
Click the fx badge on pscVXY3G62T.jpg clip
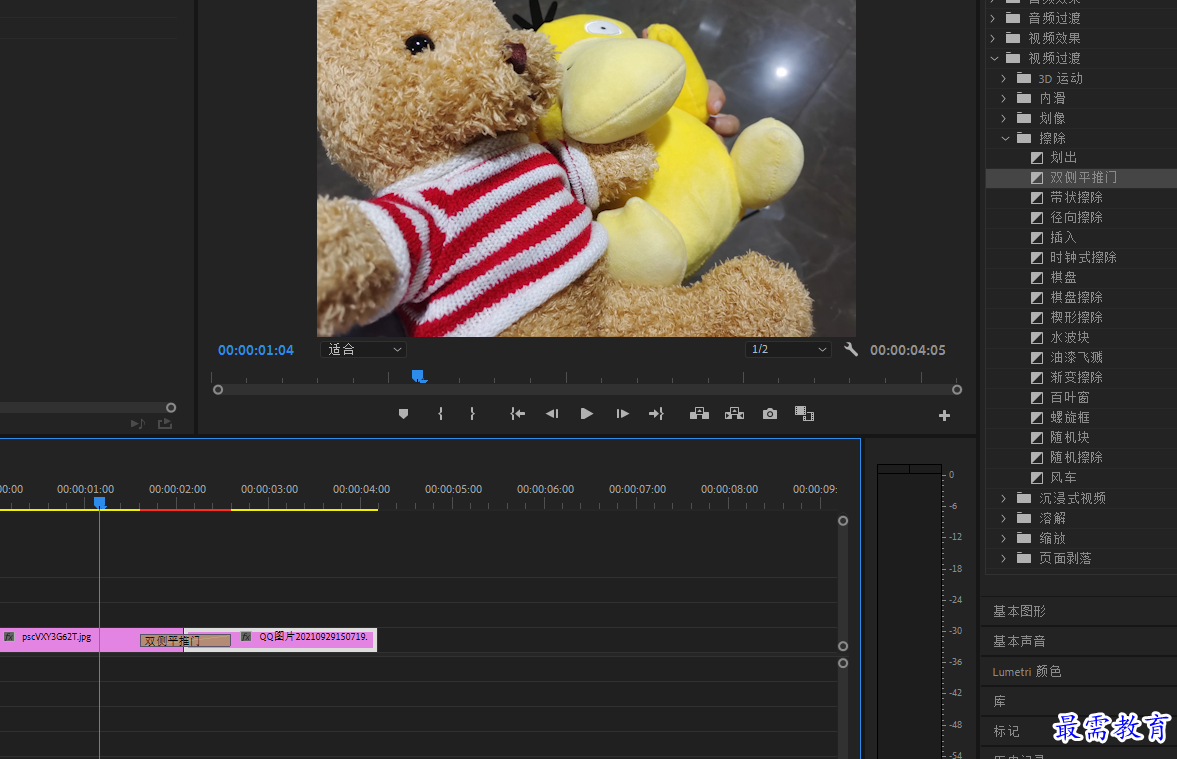coord(9,637)
